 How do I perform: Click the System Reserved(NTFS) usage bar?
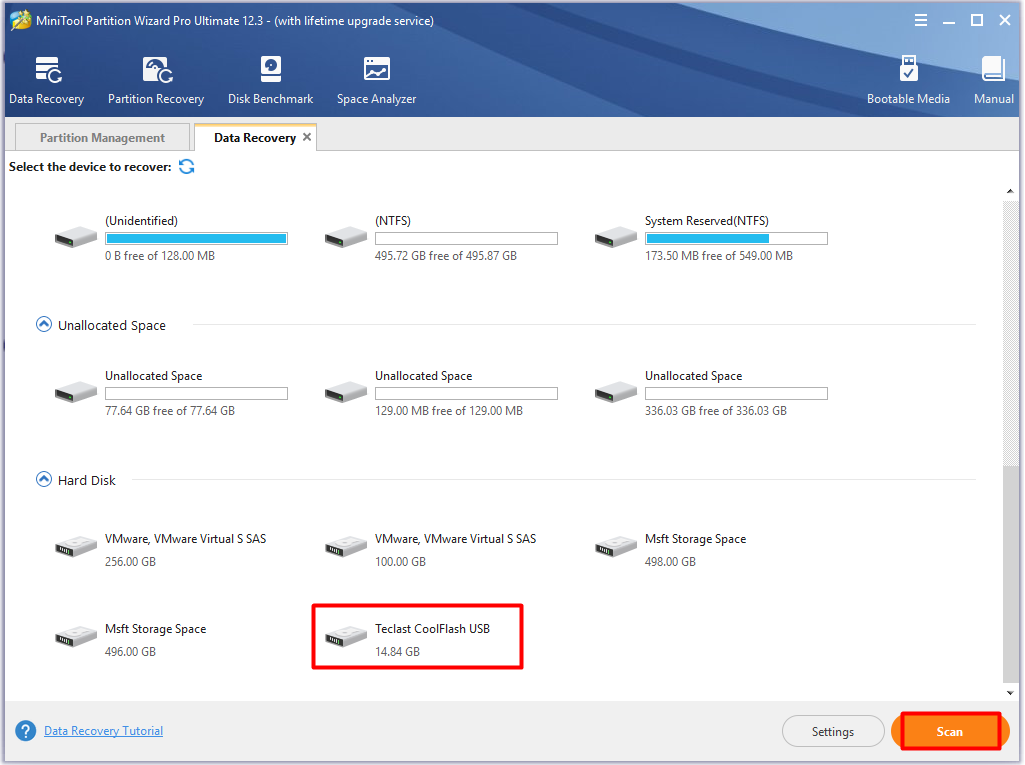tap(736, 239)
